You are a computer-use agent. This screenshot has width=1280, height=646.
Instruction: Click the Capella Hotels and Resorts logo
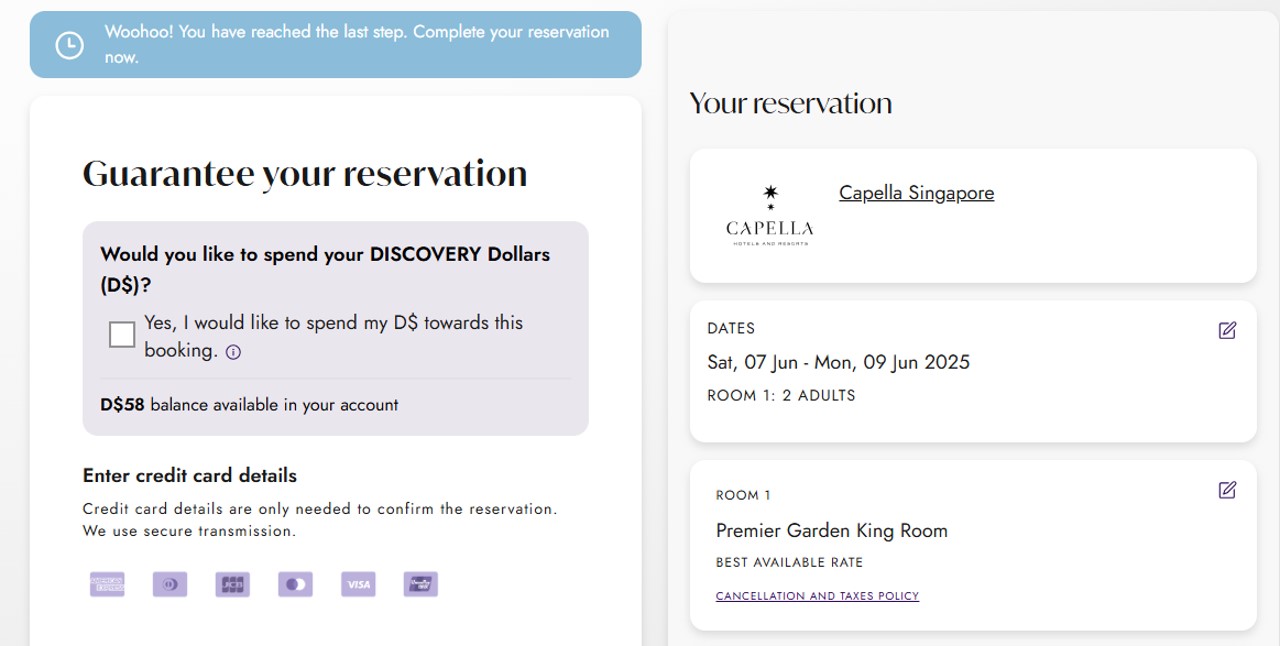click(x=770, y=215)
